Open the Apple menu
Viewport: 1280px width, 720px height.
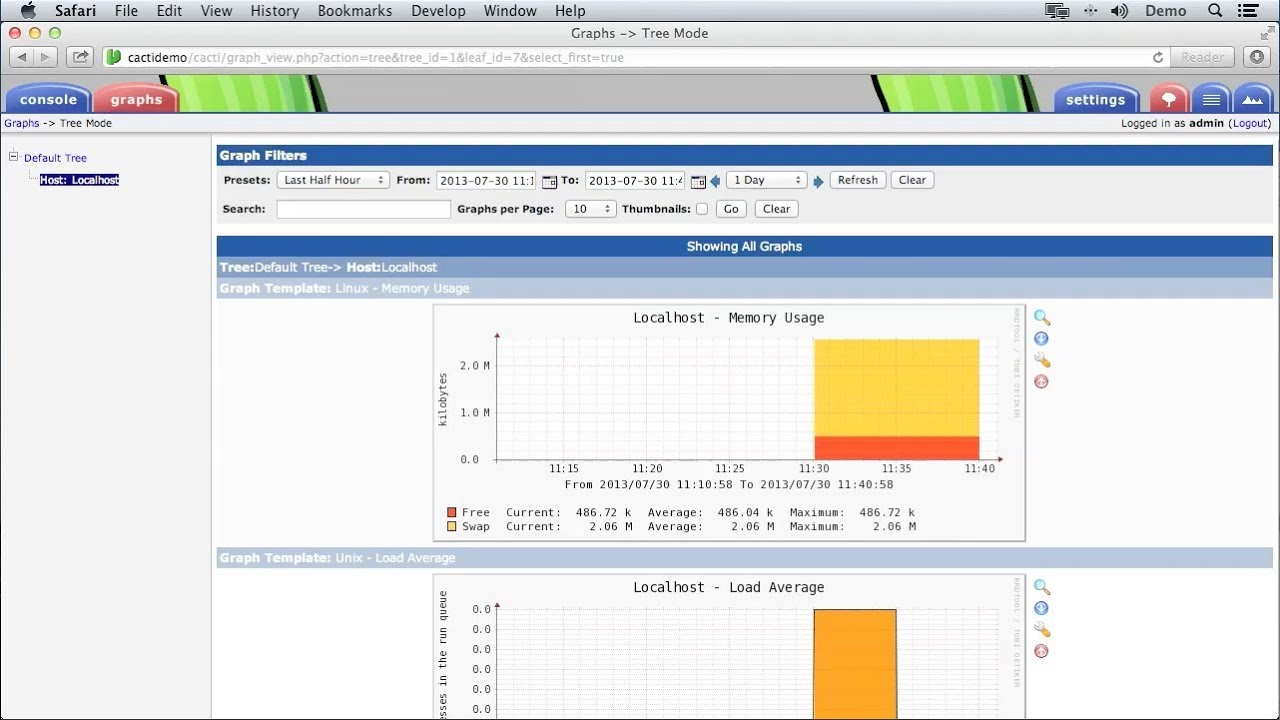(28, 11)
